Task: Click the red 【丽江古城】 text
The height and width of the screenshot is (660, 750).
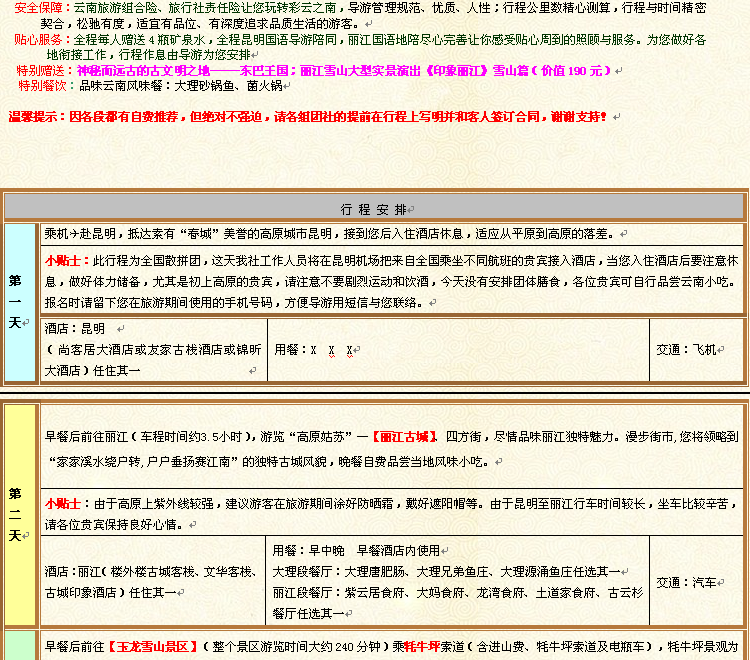Action: pos(404,437)
